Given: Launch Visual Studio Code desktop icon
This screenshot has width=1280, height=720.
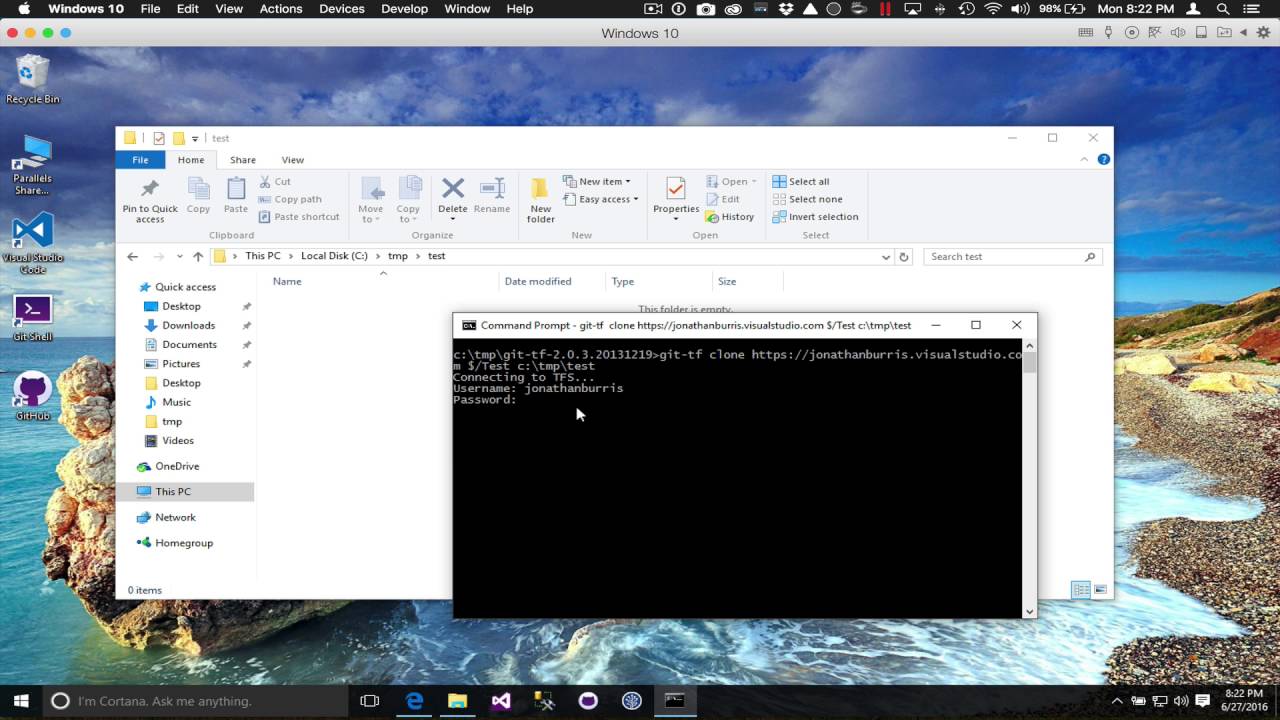Looking at the screenshot, I should coord(32,243).
